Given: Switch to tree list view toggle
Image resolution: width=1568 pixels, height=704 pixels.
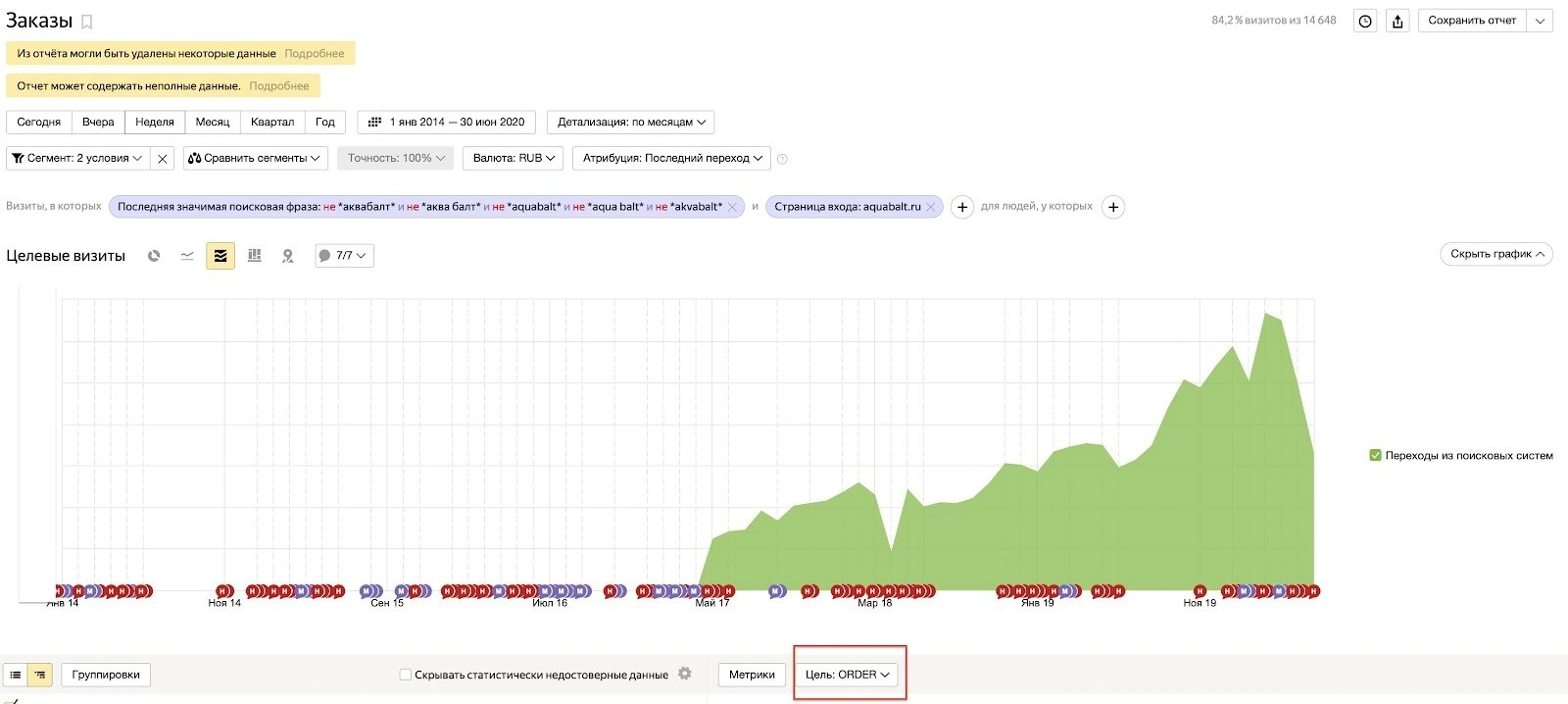Looking at the screenshot, I should [x=39, y=675].
